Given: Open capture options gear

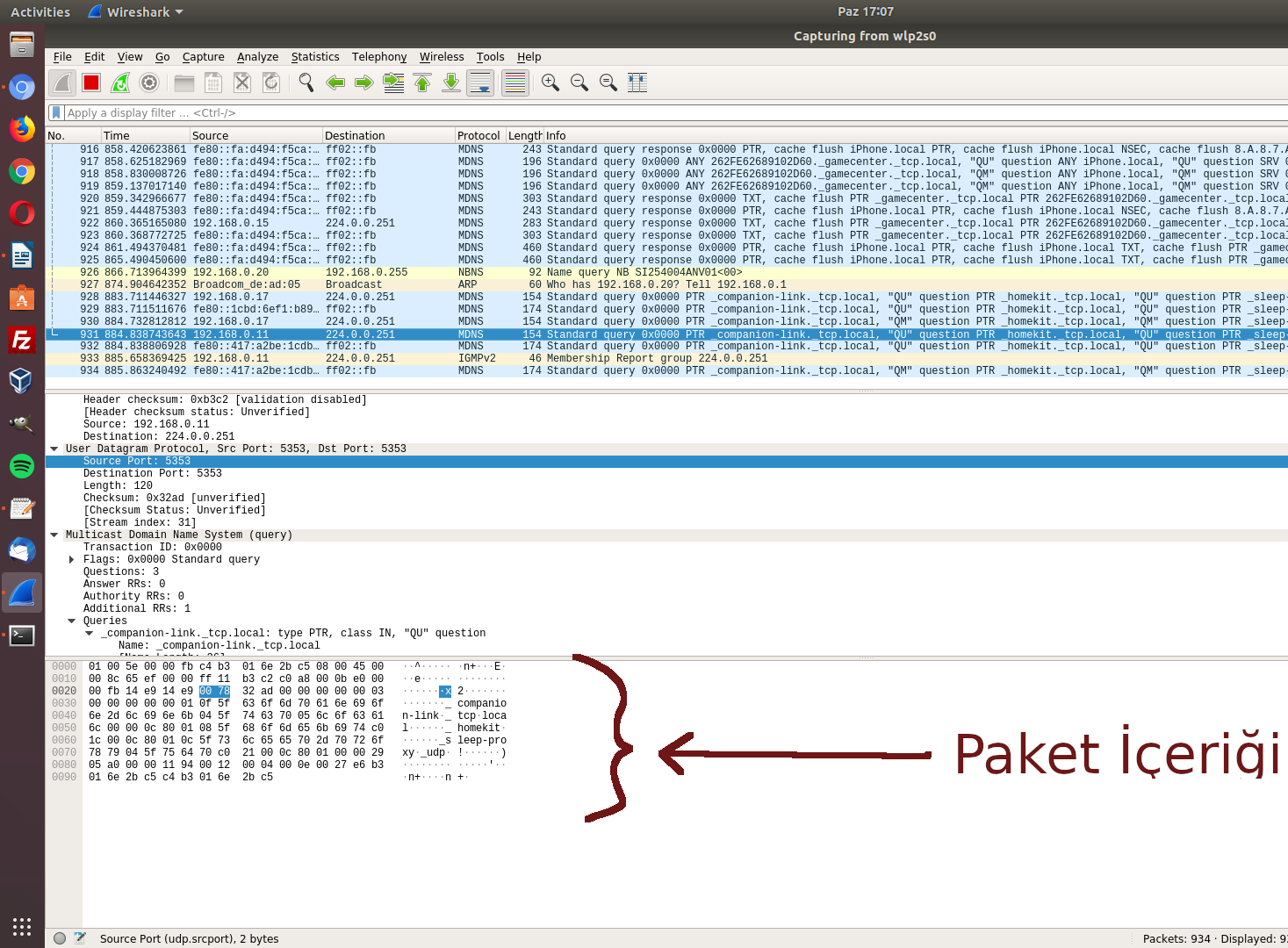Looking at the screenshot, I should (x=149, y=83).
